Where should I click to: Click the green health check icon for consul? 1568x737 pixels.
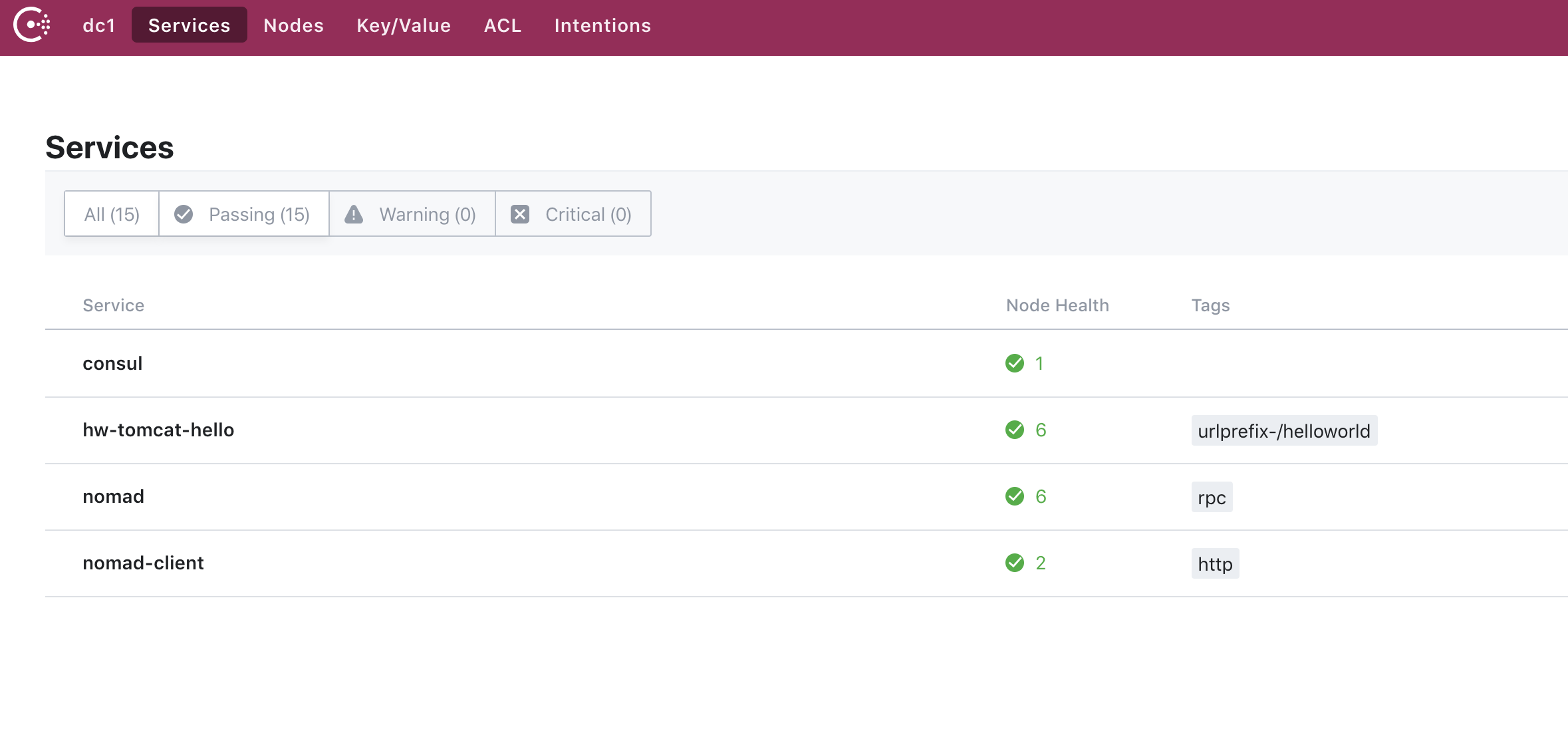pos(1015,363)
